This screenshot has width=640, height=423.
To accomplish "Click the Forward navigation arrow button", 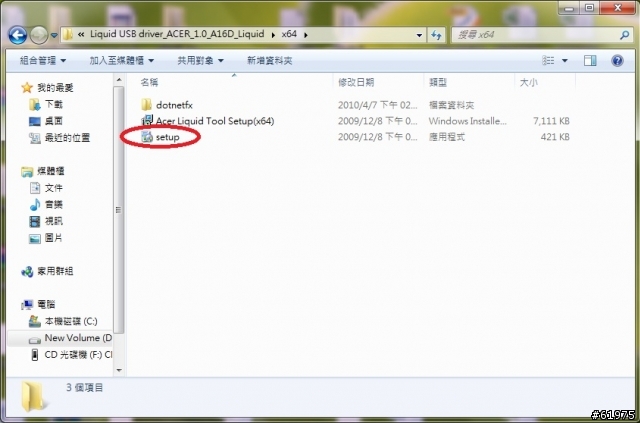I will point(39,35).
